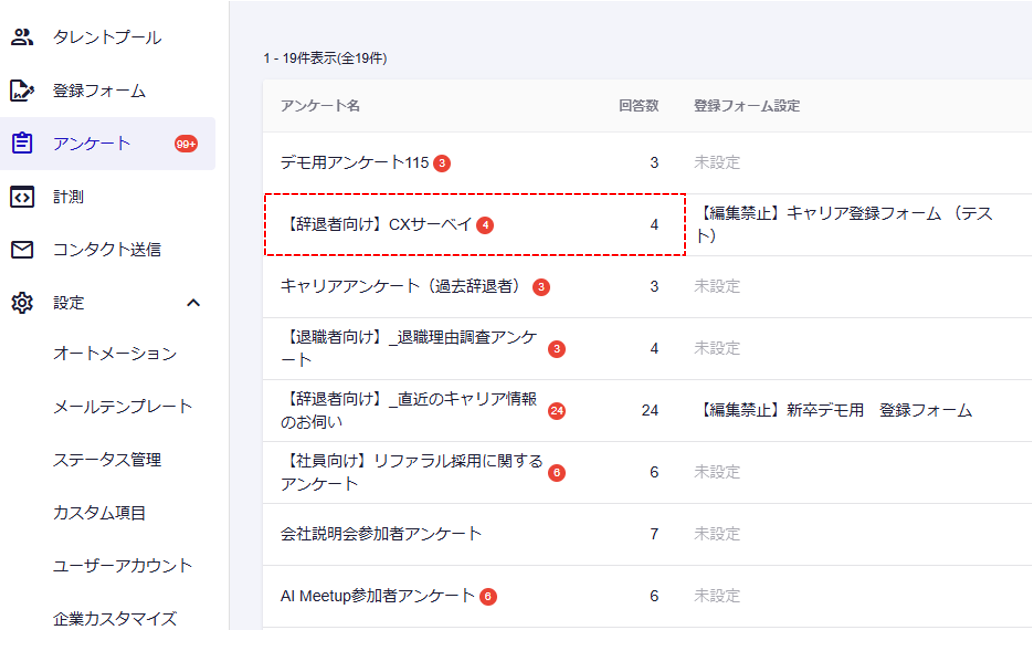The height and width of the screenshot is (646, 1032).
Task: Click the code-bracket icon for 計測
Action: coord(22,197)
